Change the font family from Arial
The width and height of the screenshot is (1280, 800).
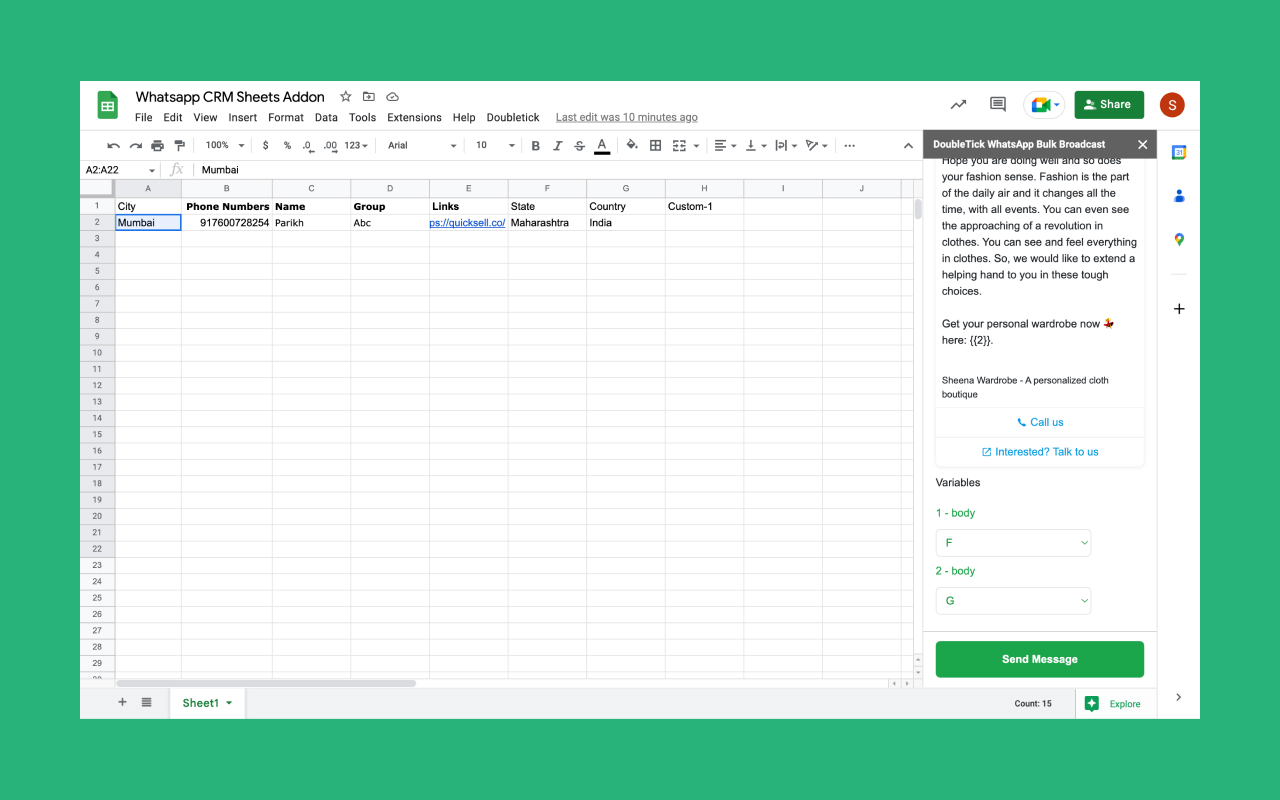pyautogui.click(x=422, y=146)
